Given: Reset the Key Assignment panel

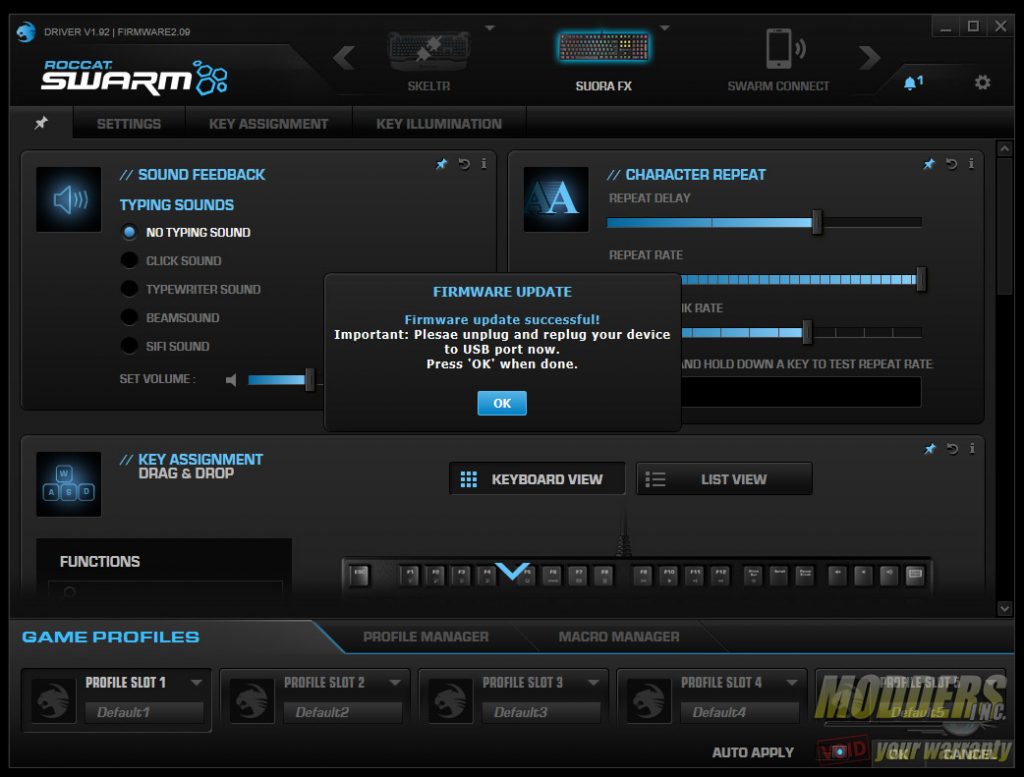Looking at the screenshot, I should click(x=952, y=449).
